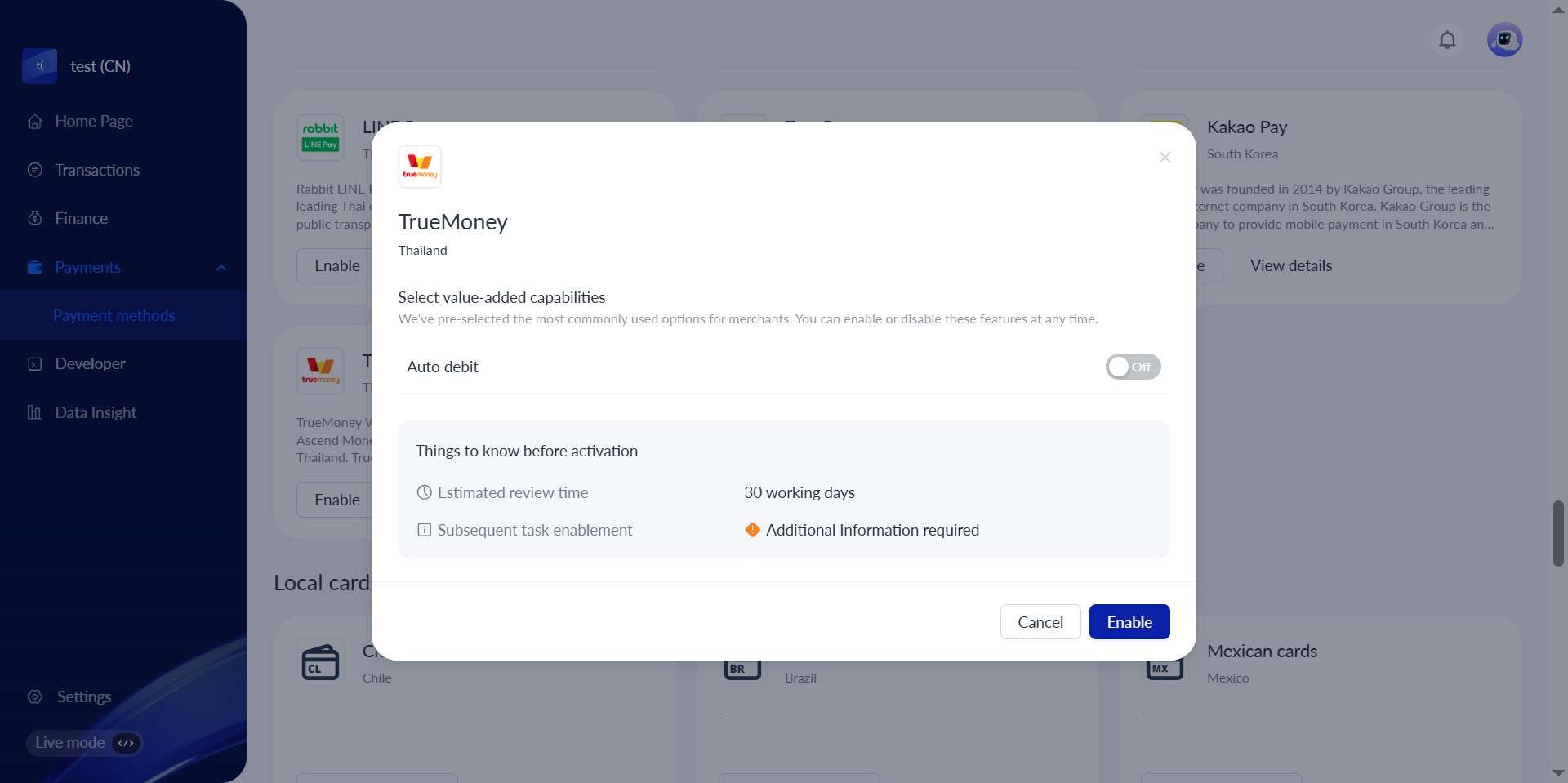Click the Settings gear icon

[x=35, y=696]
